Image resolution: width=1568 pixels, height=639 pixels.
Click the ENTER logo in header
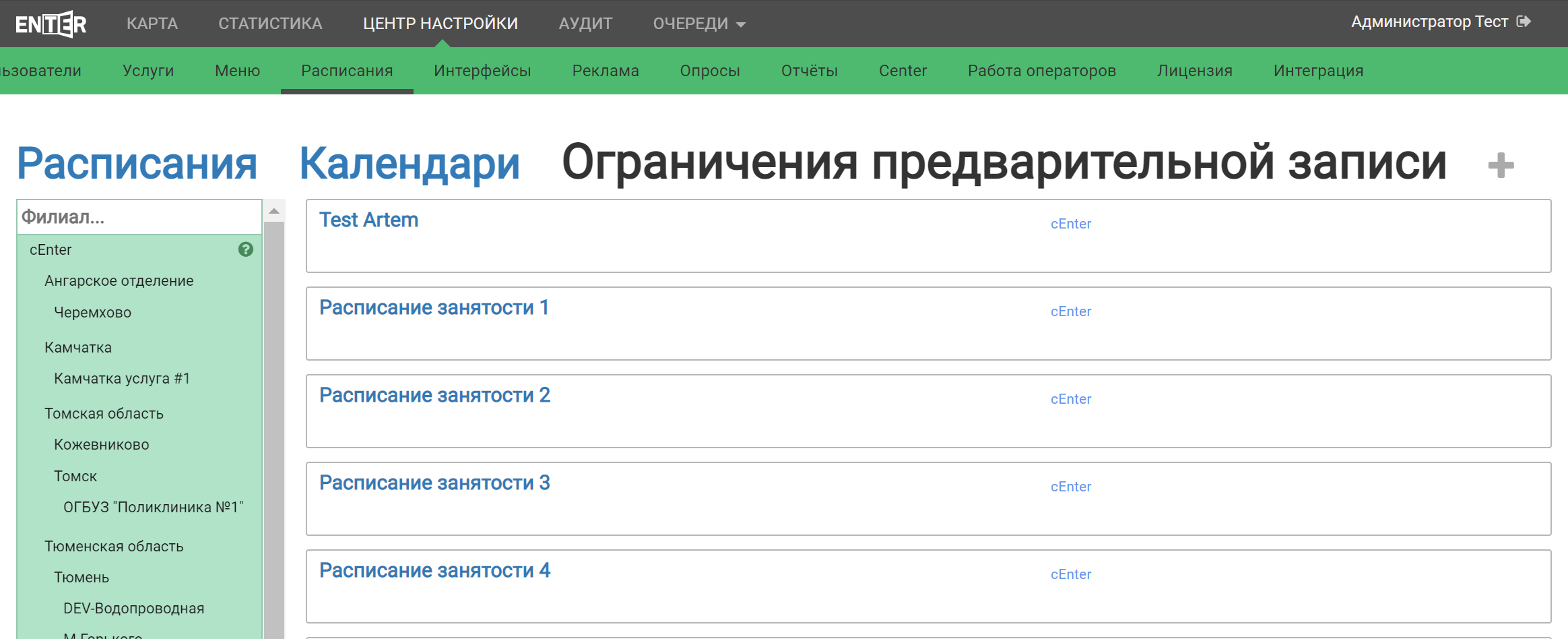point(51,24)
